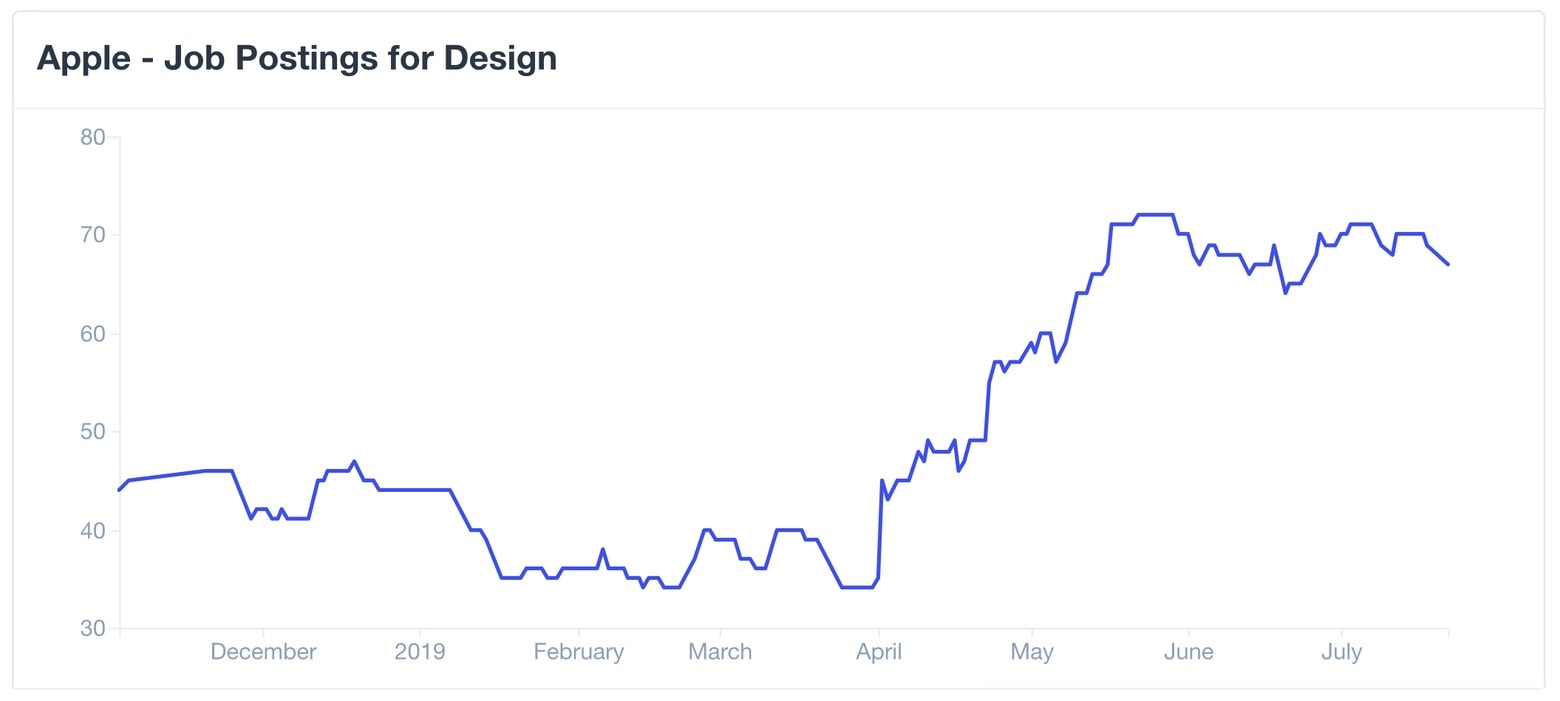
Task: Click the chart title 'Apple - Job Postings for Design'
Action: 296,58
